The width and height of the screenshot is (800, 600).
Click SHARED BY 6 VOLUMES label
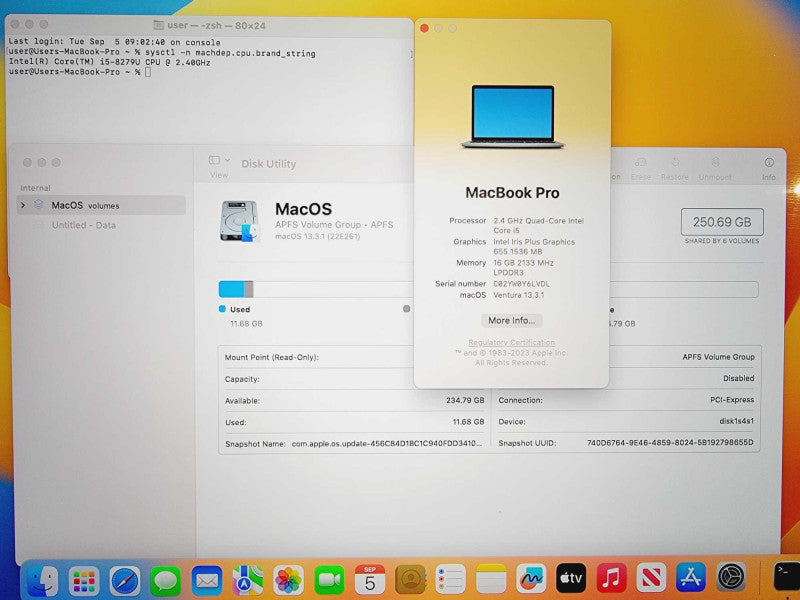pos(721,241)
